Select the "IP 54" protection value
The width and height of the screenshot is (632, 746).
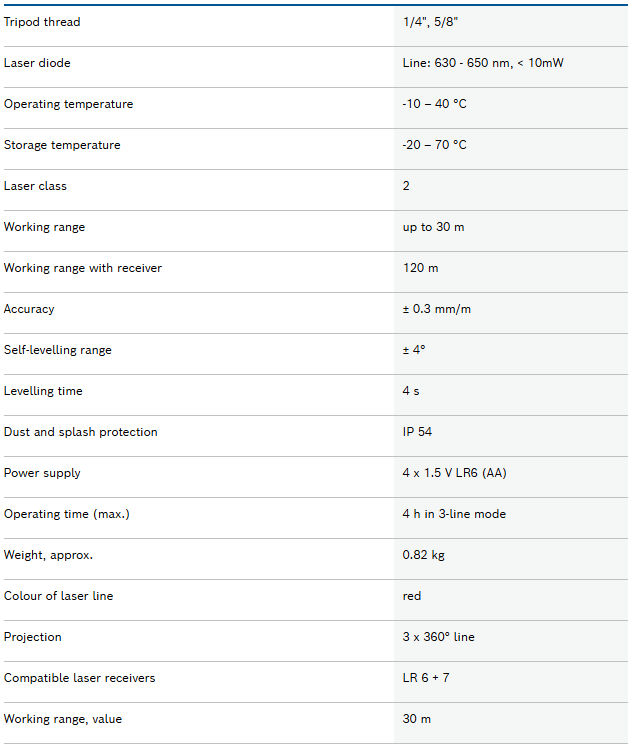tap(417, 432)
